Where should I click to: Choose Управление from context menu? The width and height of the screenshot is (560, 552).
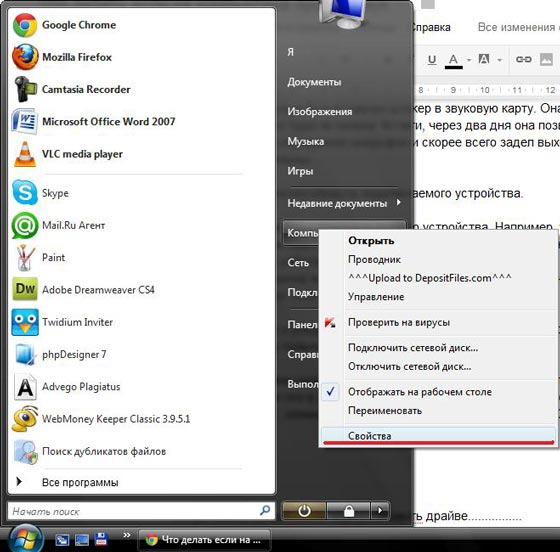(376, 297)
